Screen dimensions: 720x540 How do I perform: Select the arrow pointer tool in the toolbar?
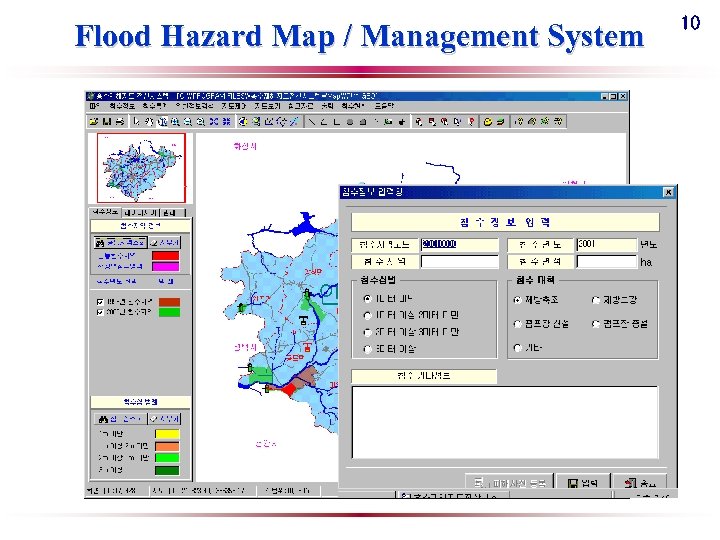pyautogui.click(x=137, y=122)
